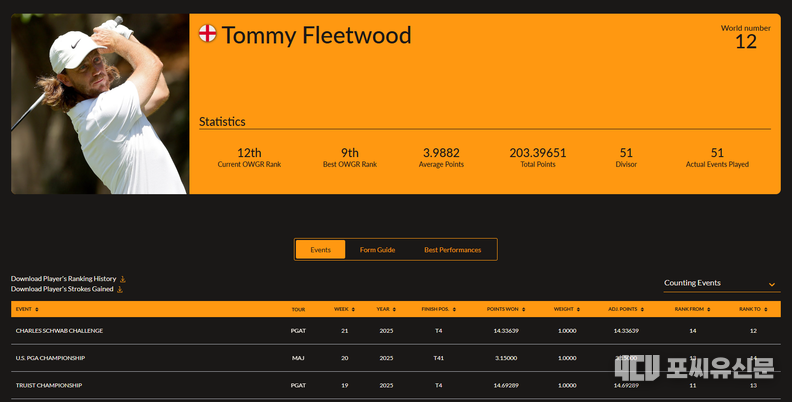The image size is (792, 402).
Task: Download Player's Strokes Gained link
Action: click(x=62, y=289)
